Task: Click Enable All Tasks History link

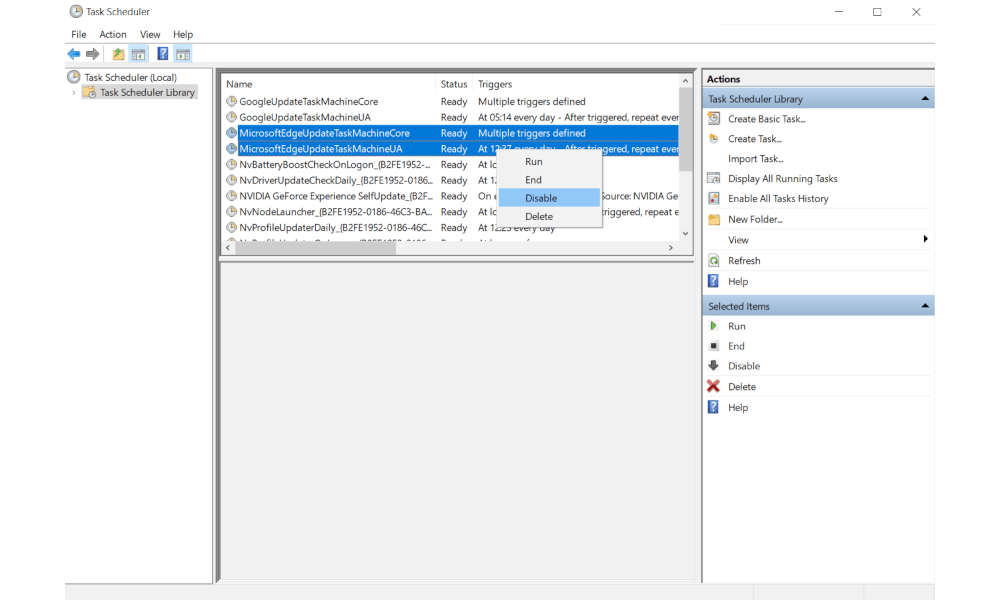Action: (778, 198)
